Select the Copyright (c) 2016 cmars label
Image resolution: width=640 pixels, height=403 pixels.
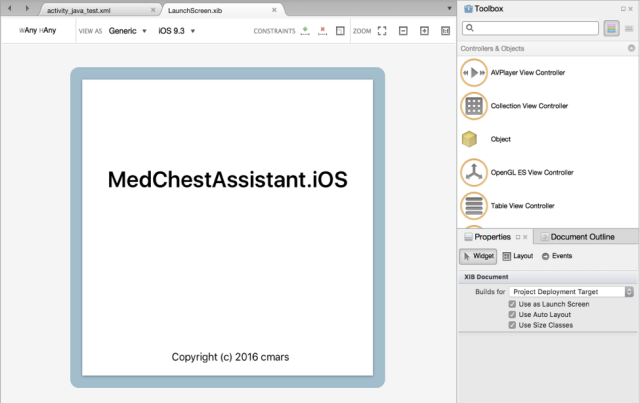click(x=230, y=357)
